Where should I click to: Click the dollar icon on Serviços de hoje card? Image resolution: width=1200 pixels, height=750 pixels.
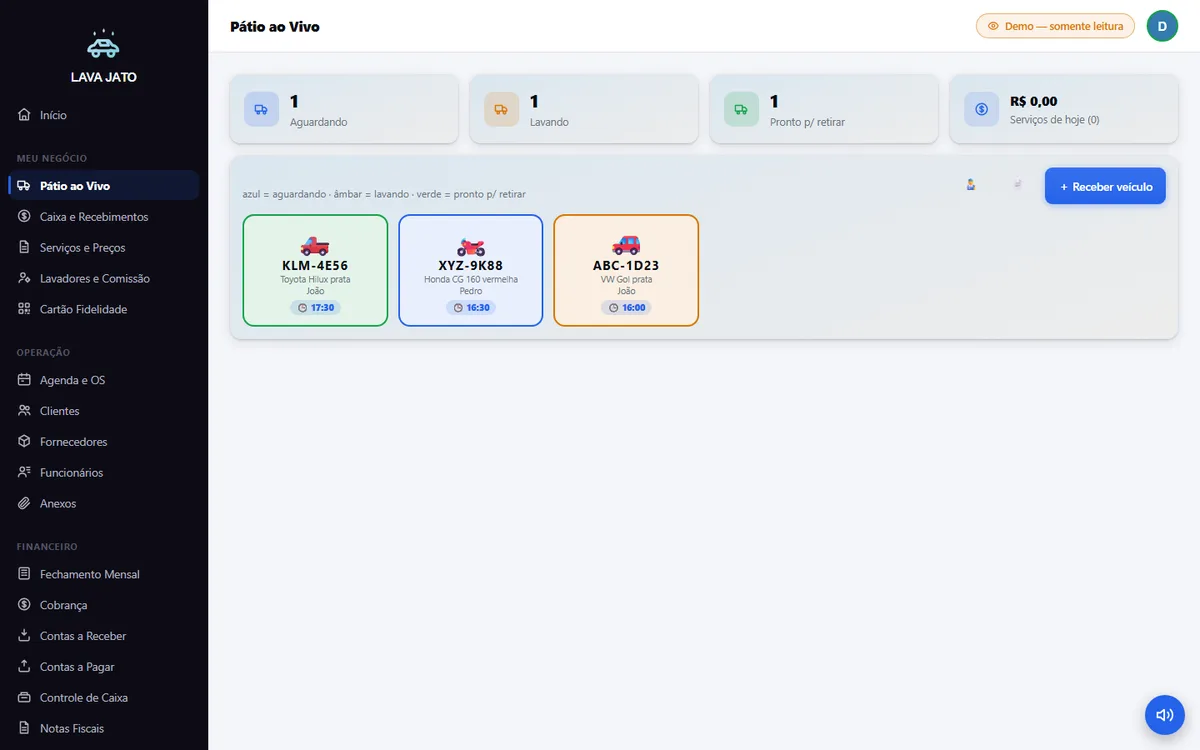pos(981,109)
